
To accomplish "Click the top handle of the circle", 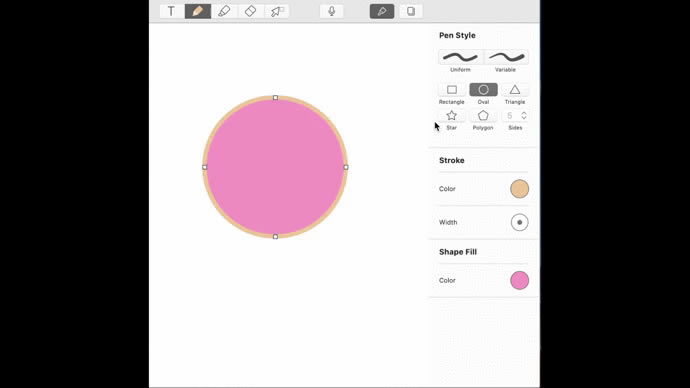I will pos(275,98).
